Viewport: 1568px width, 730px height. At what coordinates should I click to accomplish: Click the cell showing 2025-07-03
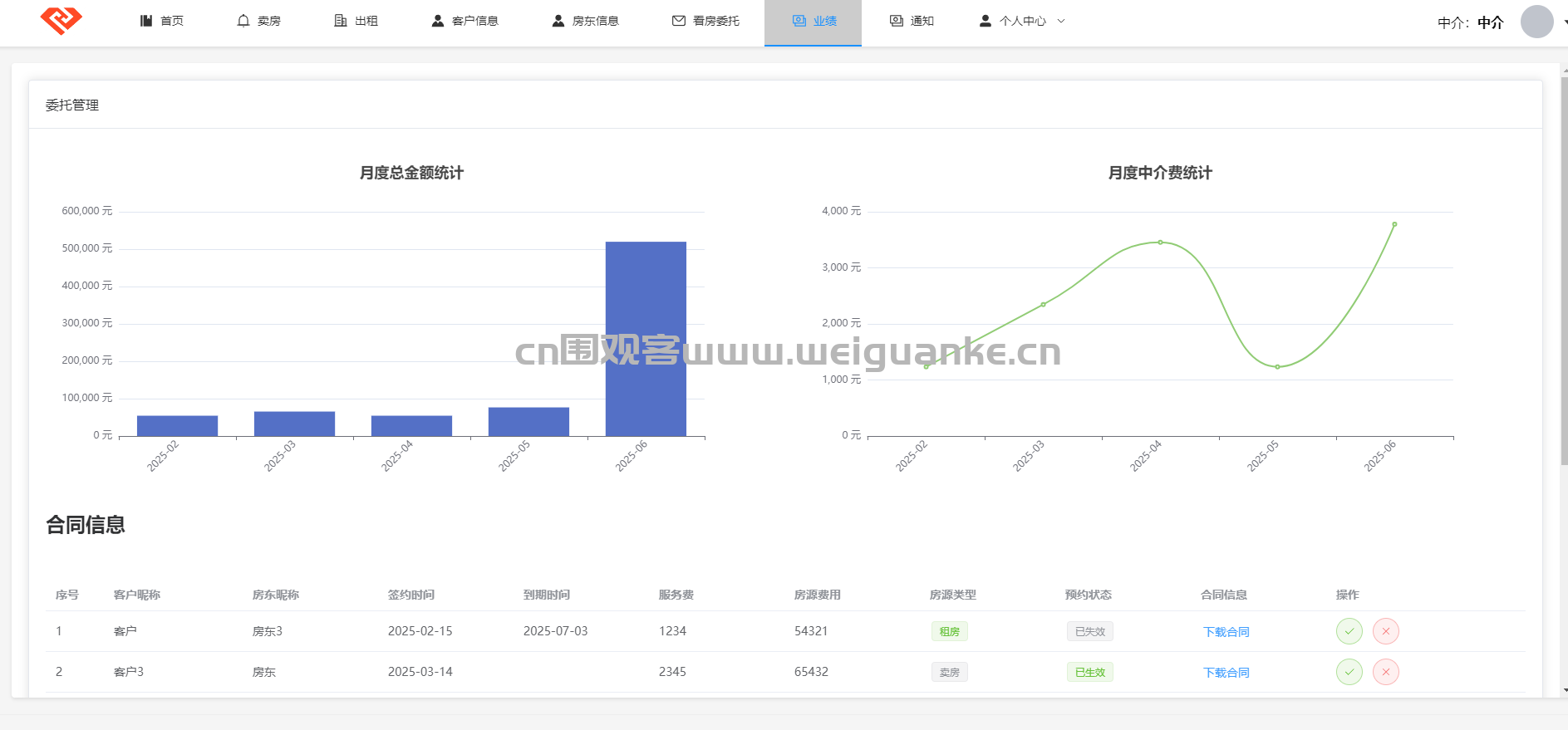(x=555, y=631)
